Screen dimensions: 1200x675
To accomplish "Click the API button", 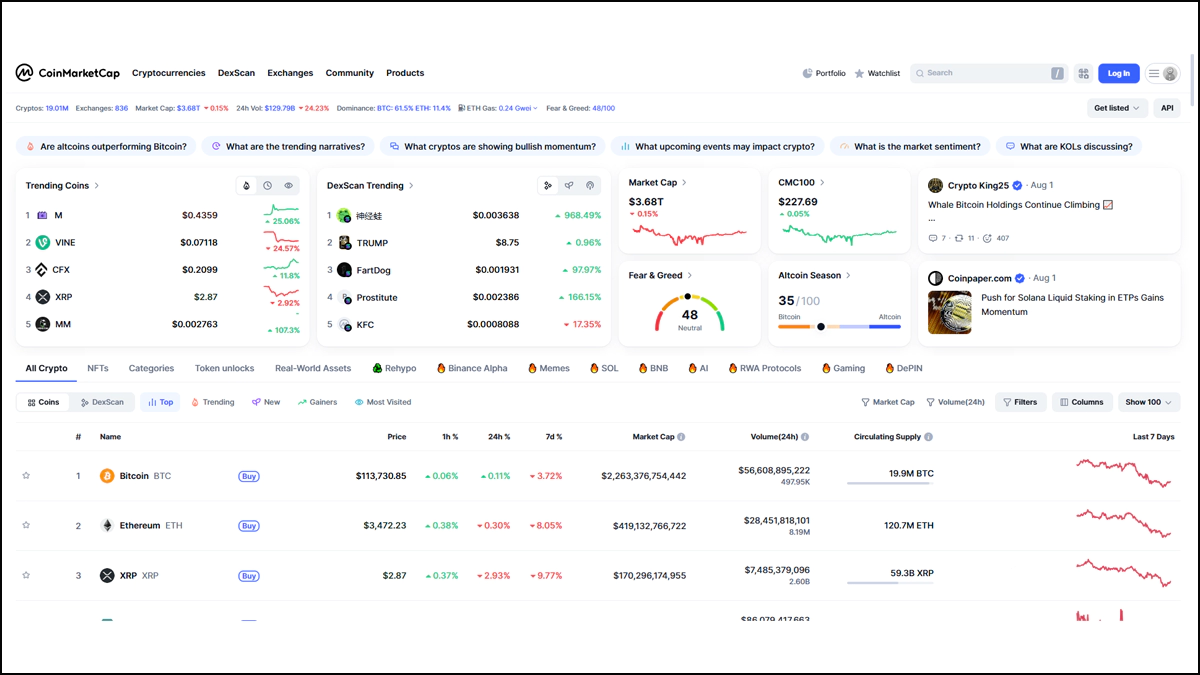I will pyautogui.click(x=1167, y=108).
